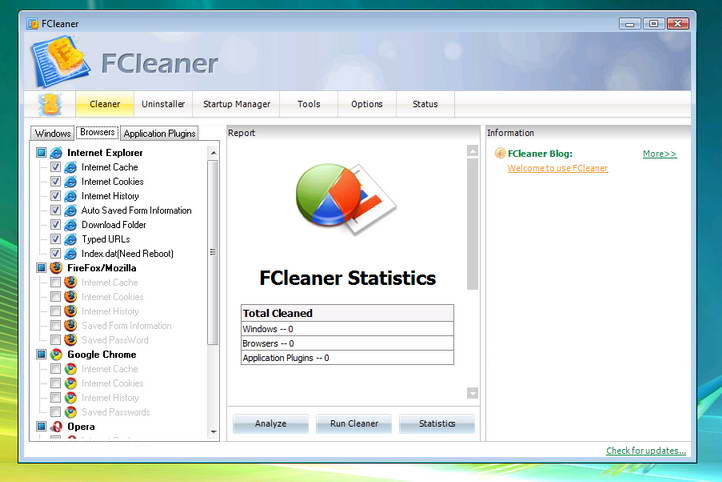This screenshot has height=482, width=722.
Task: Click the Chrome icon beside Internet History
Action: coord(70,397)
